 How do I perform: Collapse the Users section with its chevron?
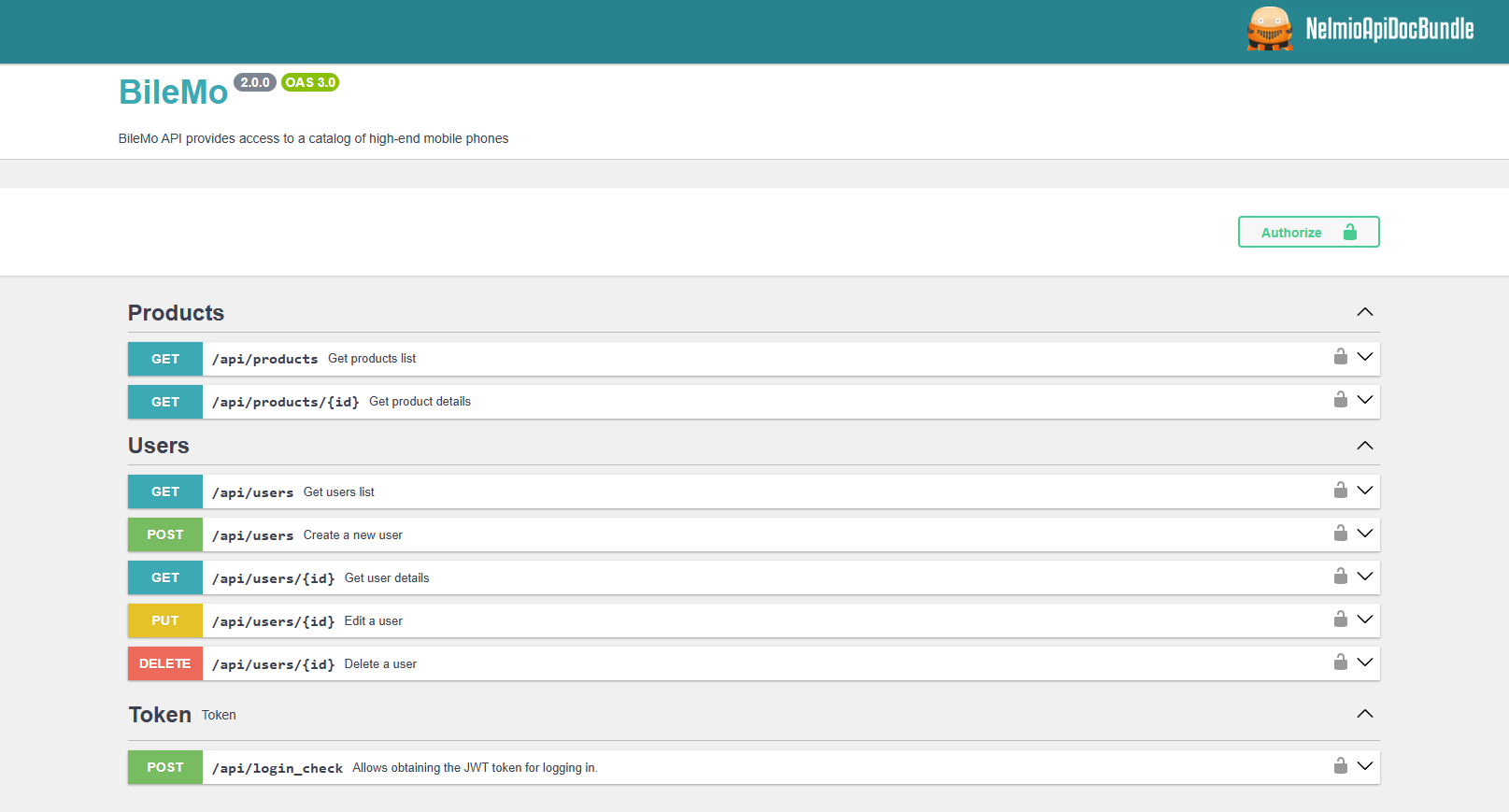click(1364, 446)
